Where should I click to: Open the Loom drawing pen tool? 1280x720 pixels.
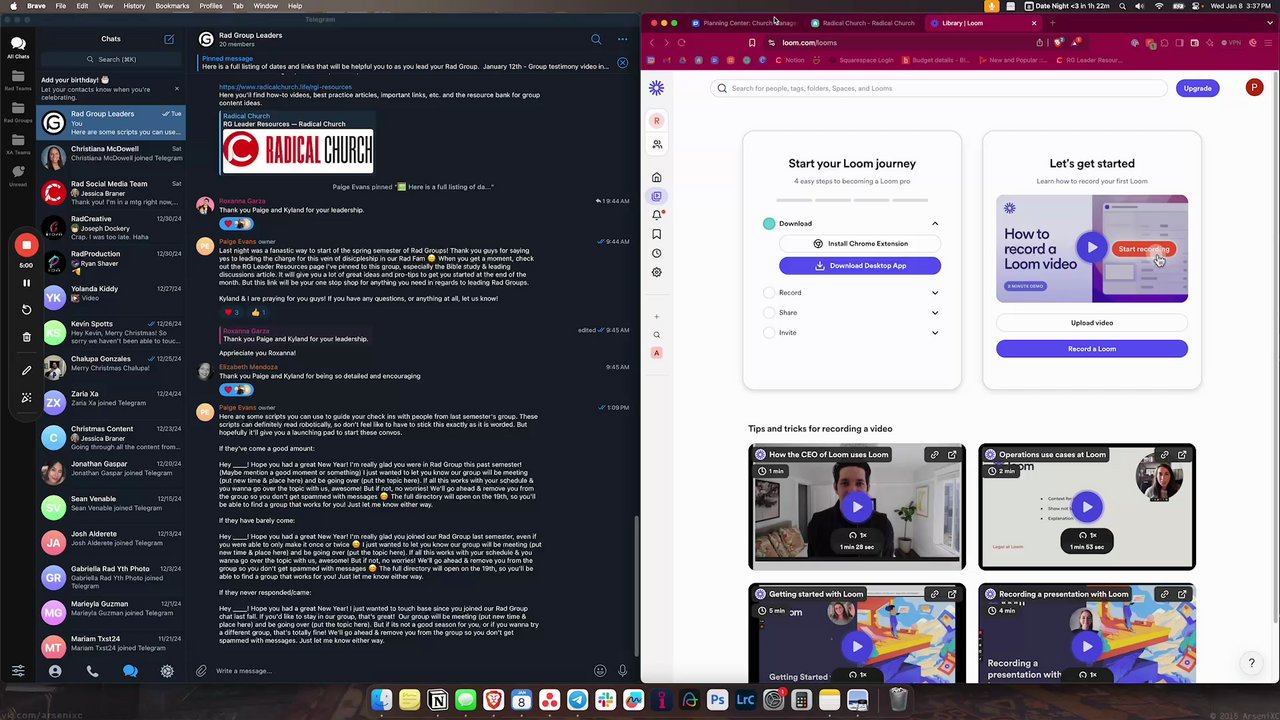pos(26,371)
